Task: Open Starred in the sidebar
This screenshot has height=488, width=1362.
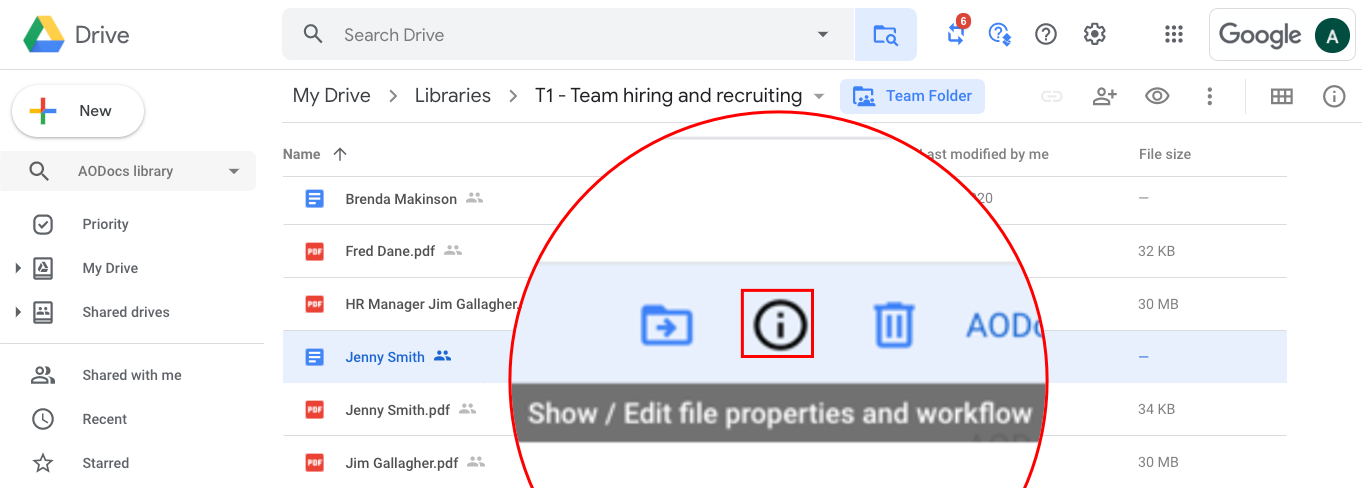Action: [106, 463]
